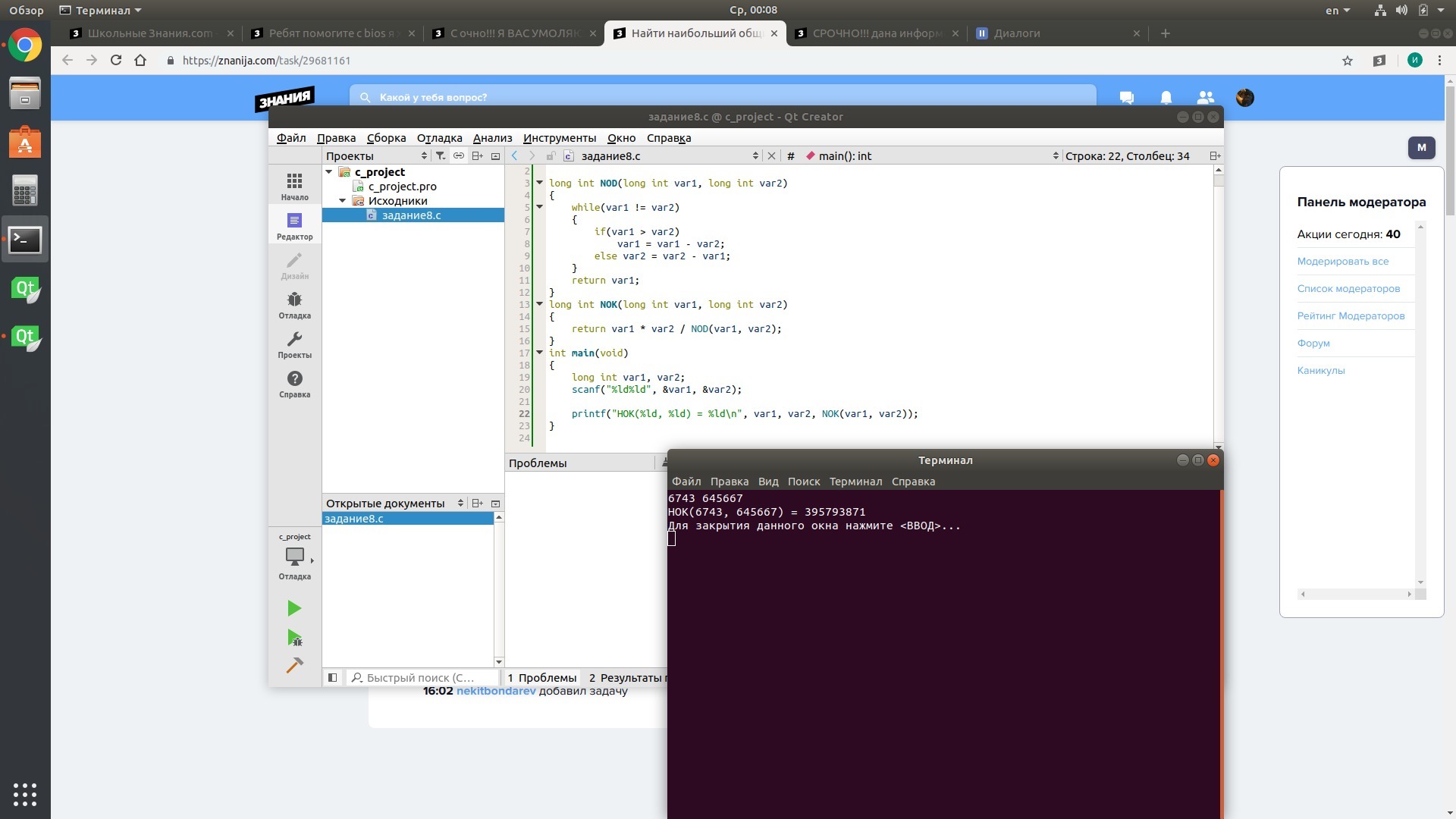Collapse the c_project tree node
Screen dimensions: 1456x819
[329, 172]
